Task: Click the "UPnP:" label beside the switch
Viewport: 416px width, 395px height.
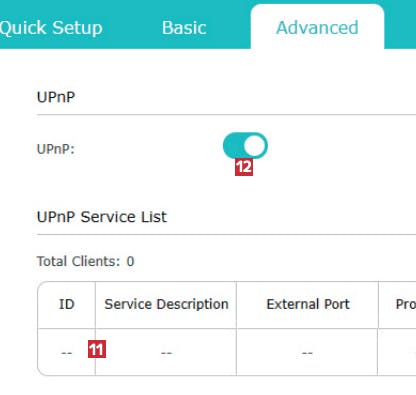Action: (x=56, y=149)
